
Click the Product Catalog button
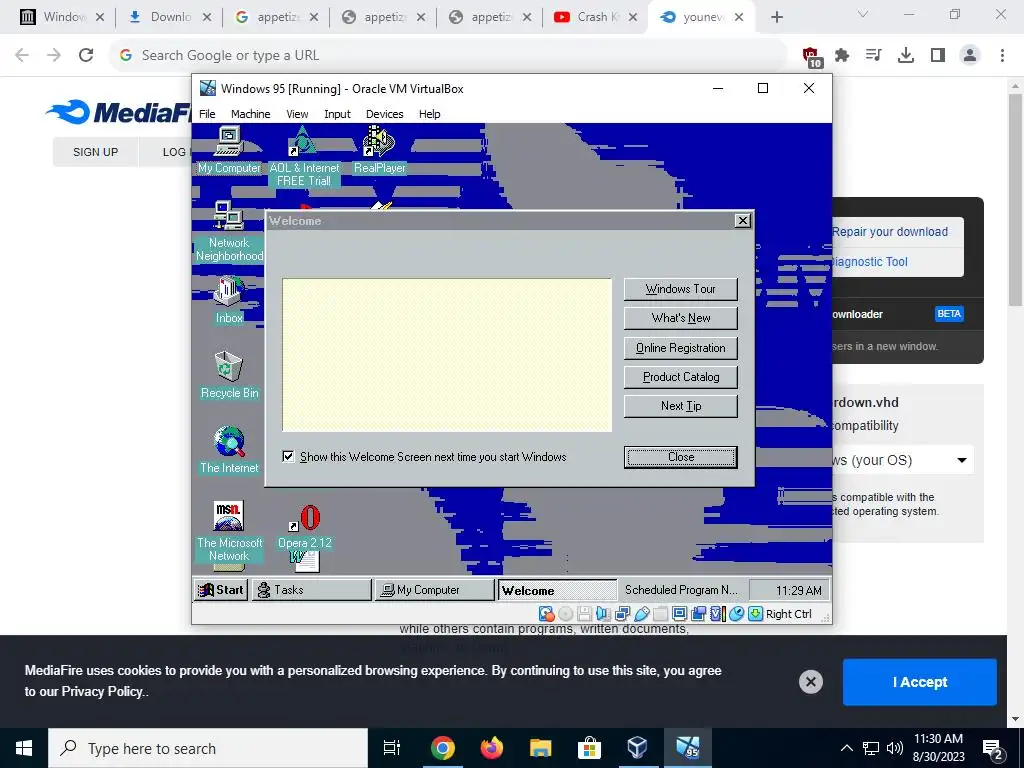680,377
